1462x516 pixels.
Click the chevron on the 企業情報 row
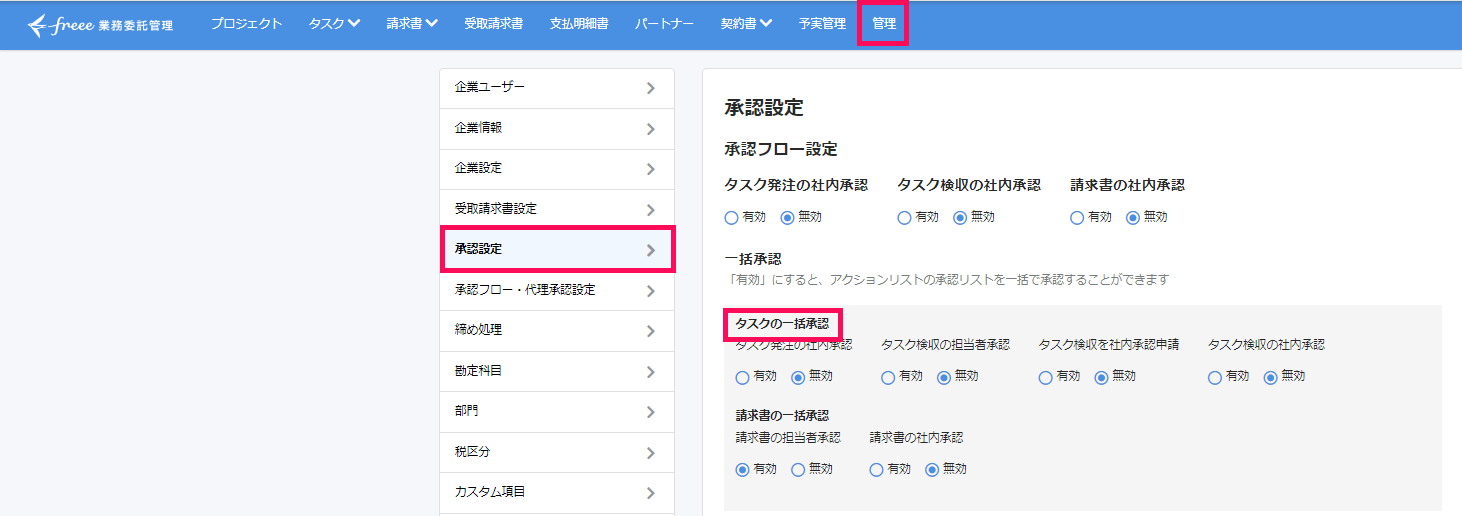coord(651,129)
